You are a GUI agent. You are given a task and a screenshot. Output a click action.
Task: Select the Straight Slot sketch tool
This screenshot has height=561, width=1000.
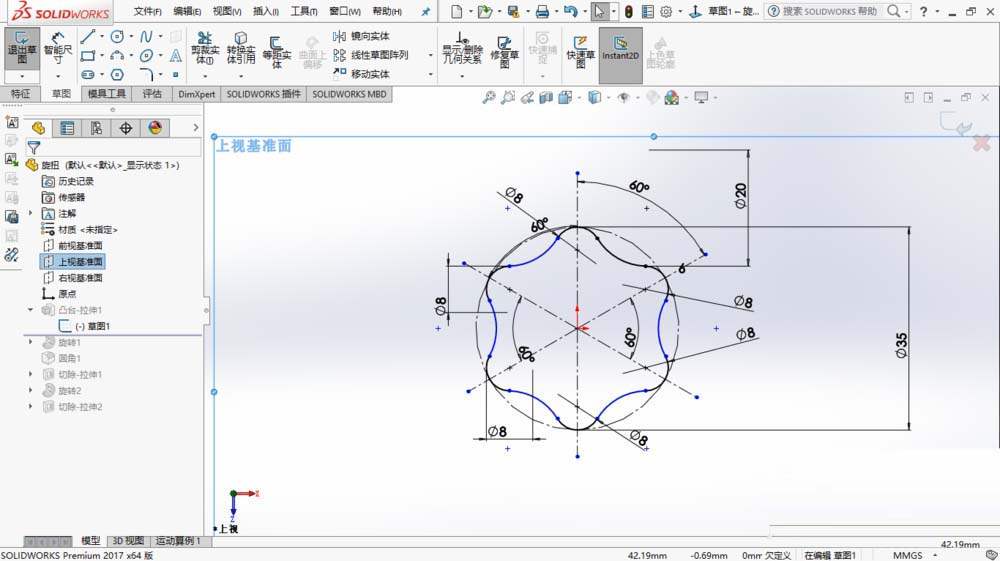(87, 75)
